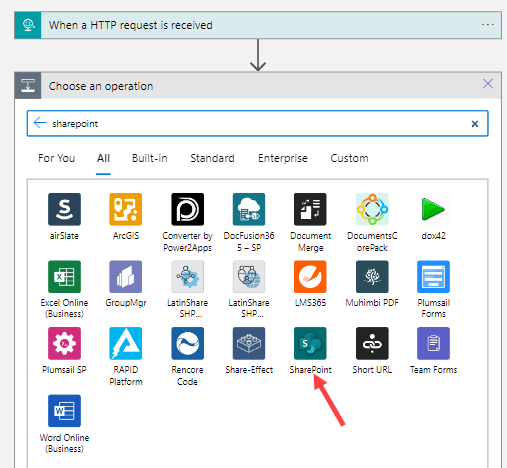The width and height of the screenshot is (507, 468).
Task: Switch to the Built-in tab
Action: (150, 158)
